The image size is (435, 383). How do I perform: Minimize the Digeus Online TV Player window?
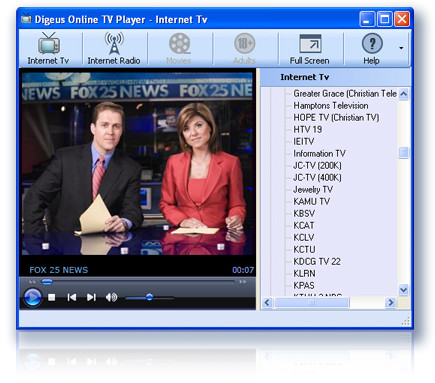point(367,19)
